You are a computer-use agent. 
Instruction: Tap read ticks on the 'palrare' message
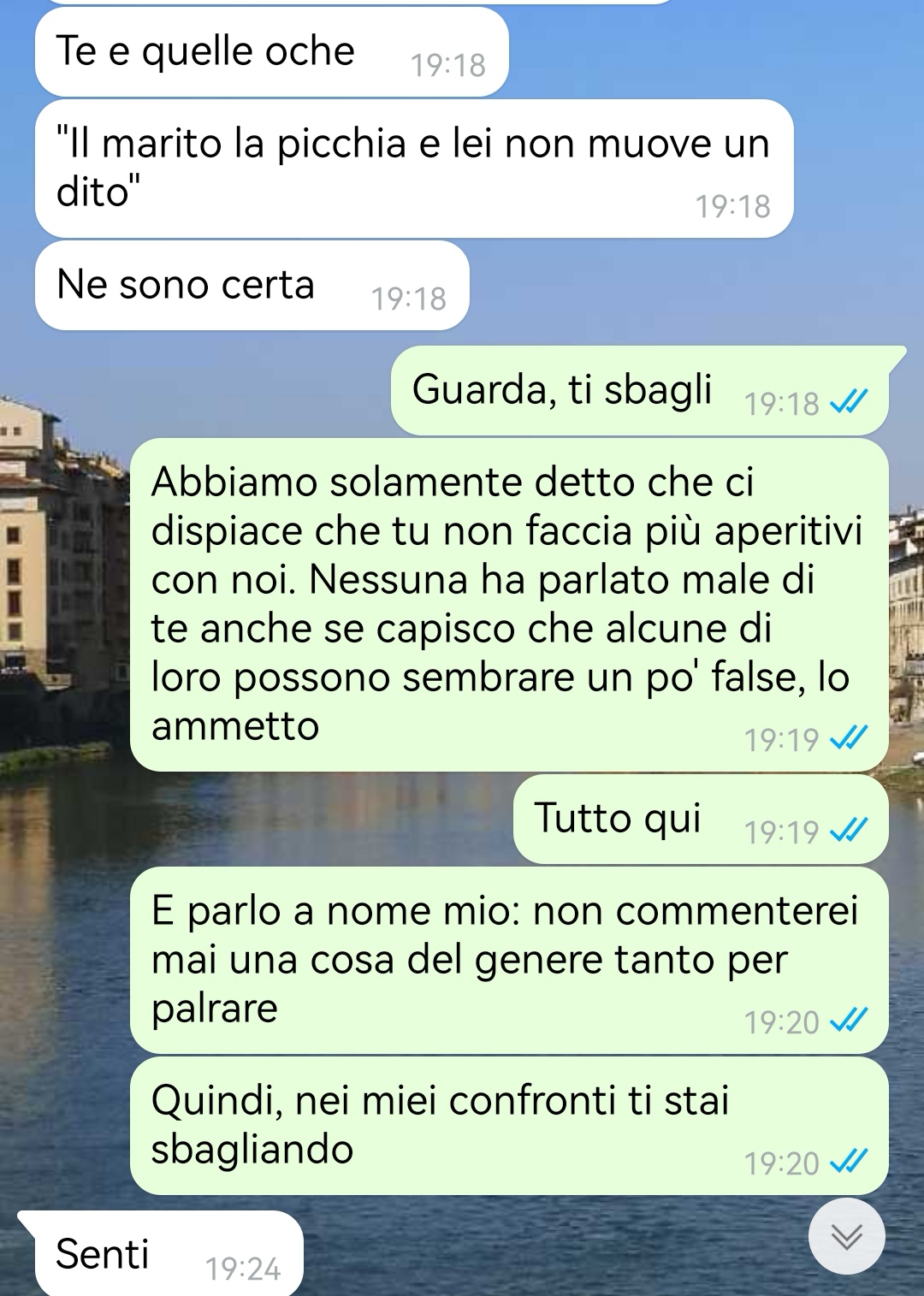(x=850, y=1020)
